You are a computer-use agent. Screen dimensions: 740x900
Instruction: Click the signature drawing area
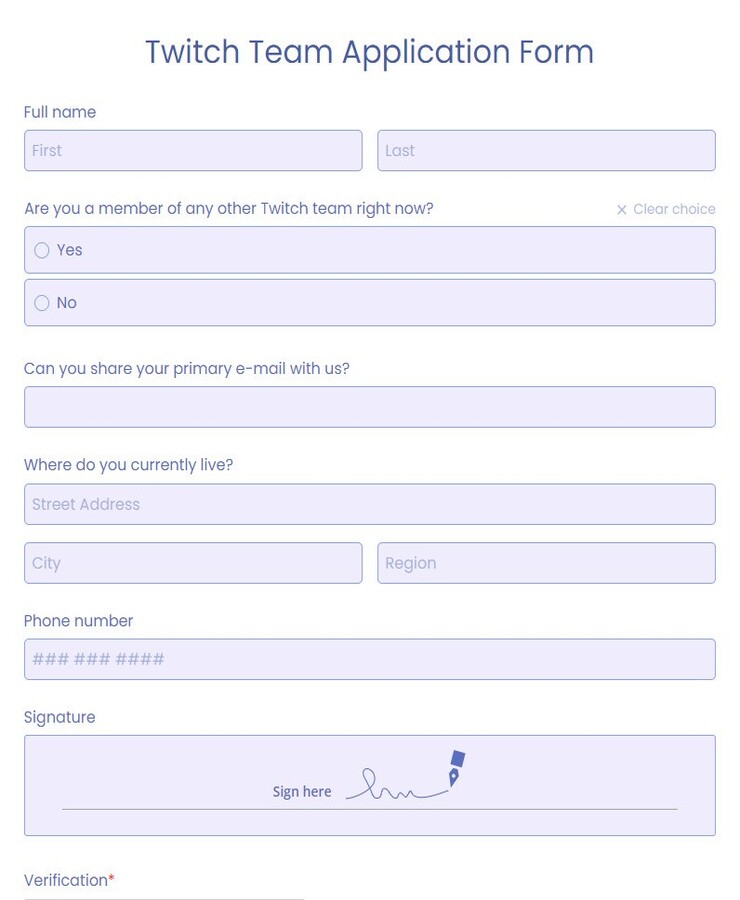click(370, 785)
